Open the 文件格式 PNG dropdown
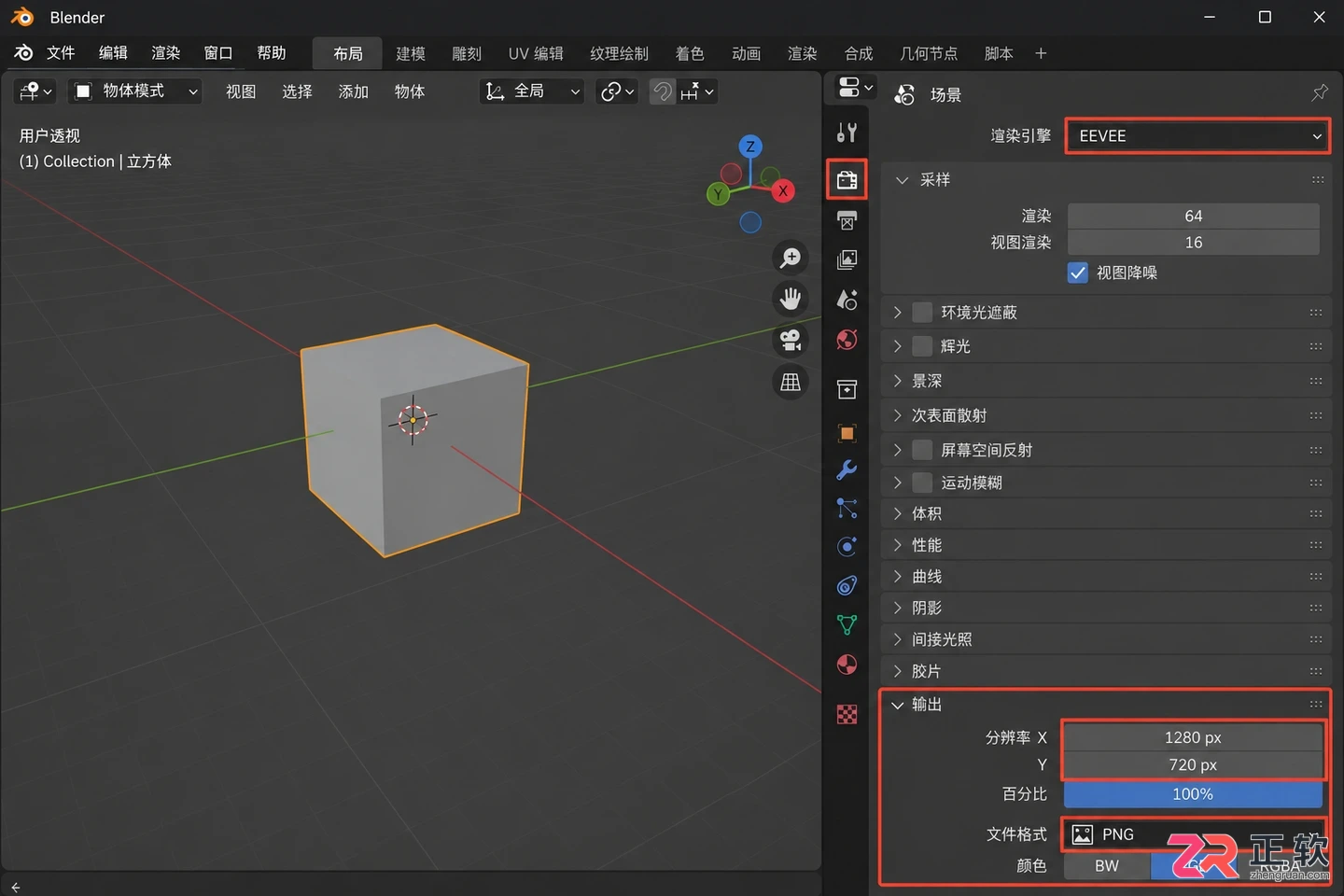 point(1195,834)
